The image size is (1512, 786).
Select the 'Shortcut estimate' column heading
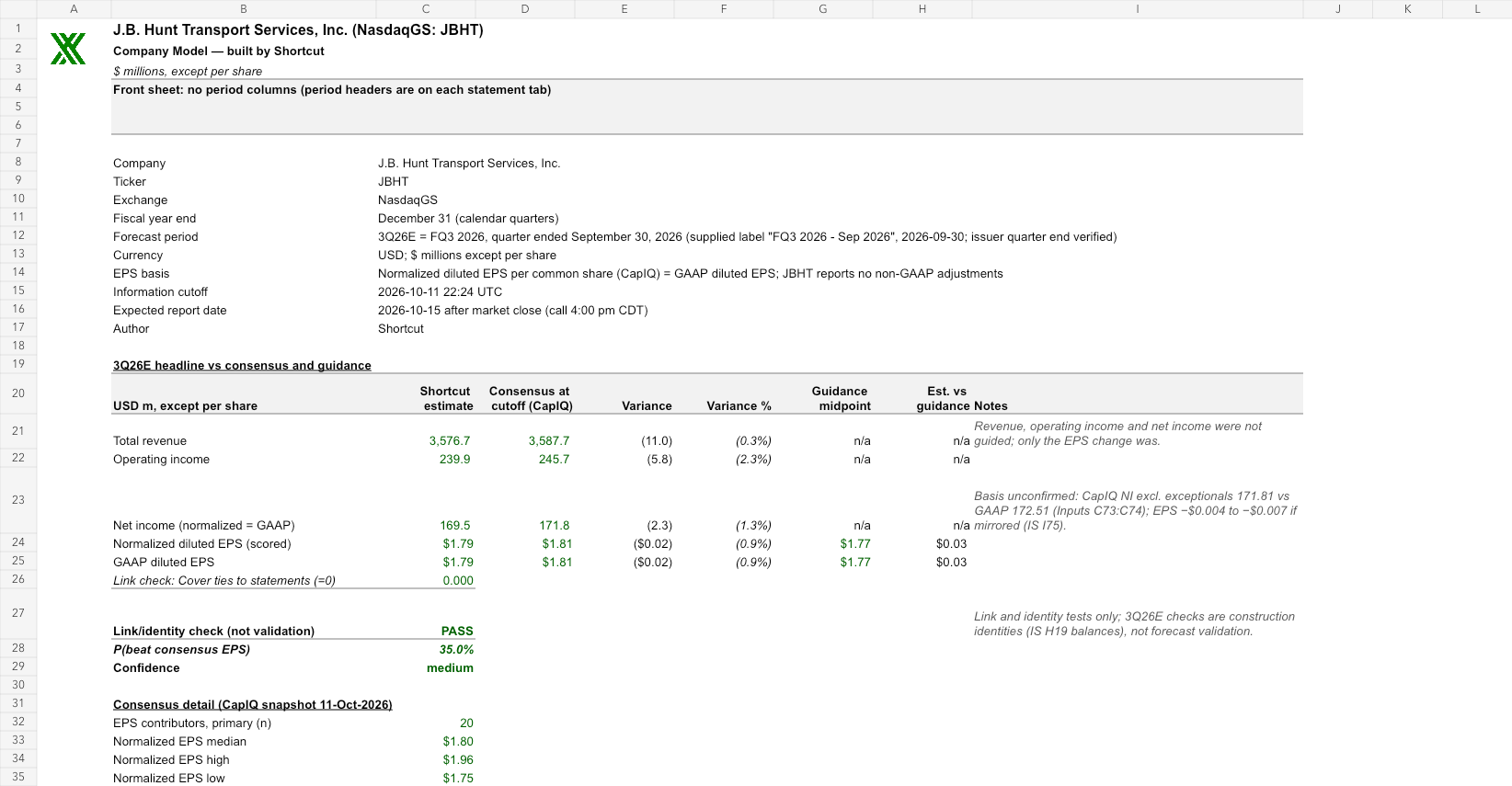(x=447, y=399)
